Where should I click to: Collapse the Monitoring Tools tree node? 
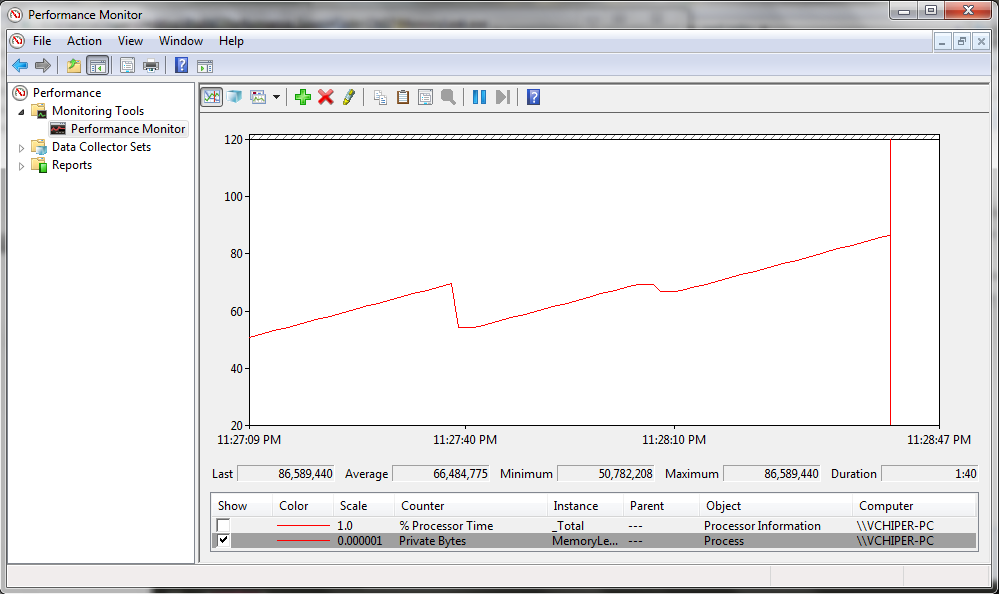tap(21, 111)
